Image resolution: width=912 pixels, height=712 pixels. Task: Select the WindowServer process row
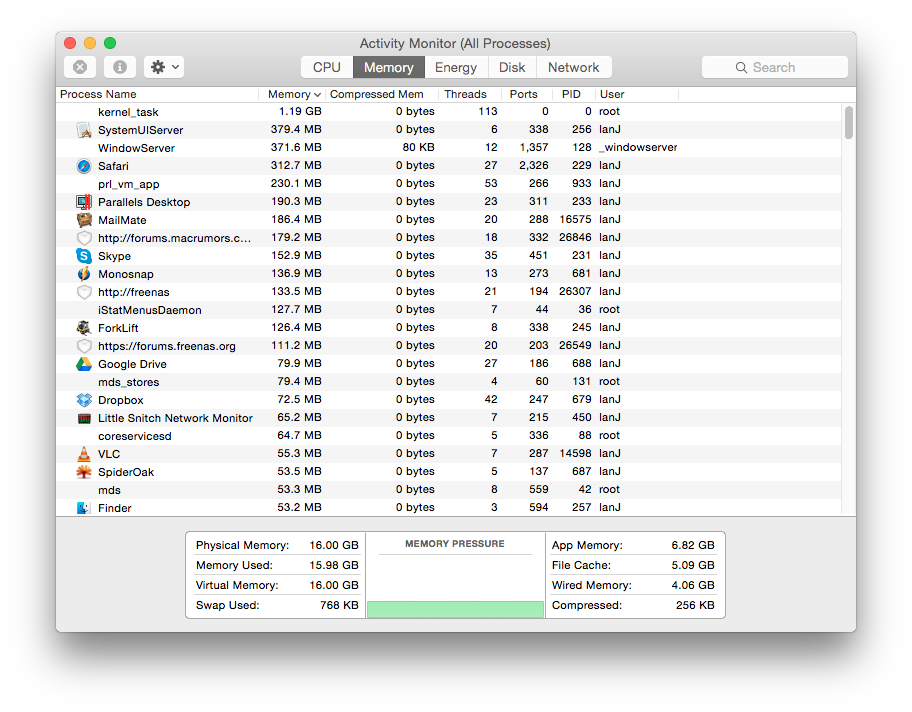click(x=448, y=148)
